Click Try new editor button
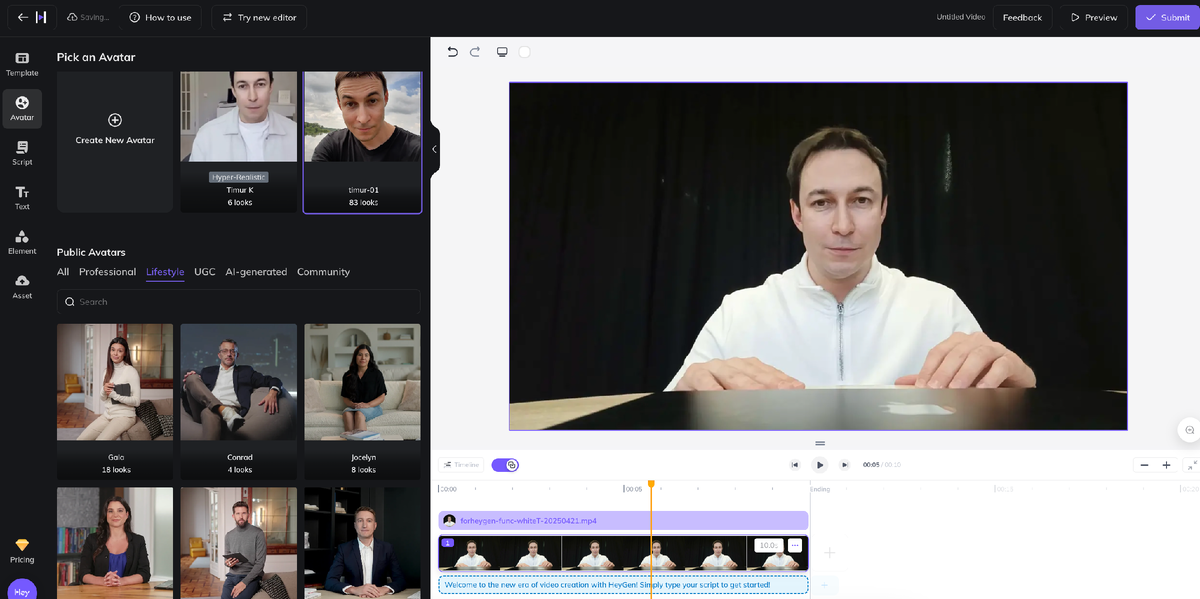The image size is (1200, 599). coord(259,17)
